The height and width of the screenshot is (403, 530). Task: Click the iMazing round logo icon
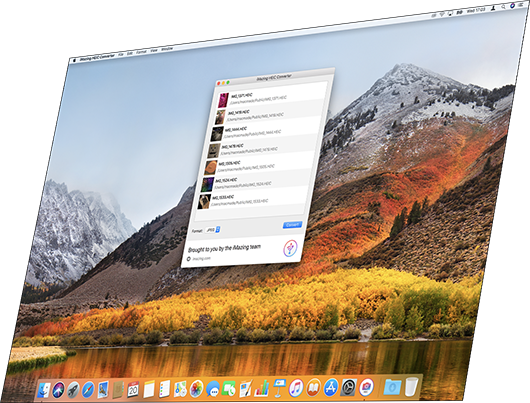click(290, 248)
